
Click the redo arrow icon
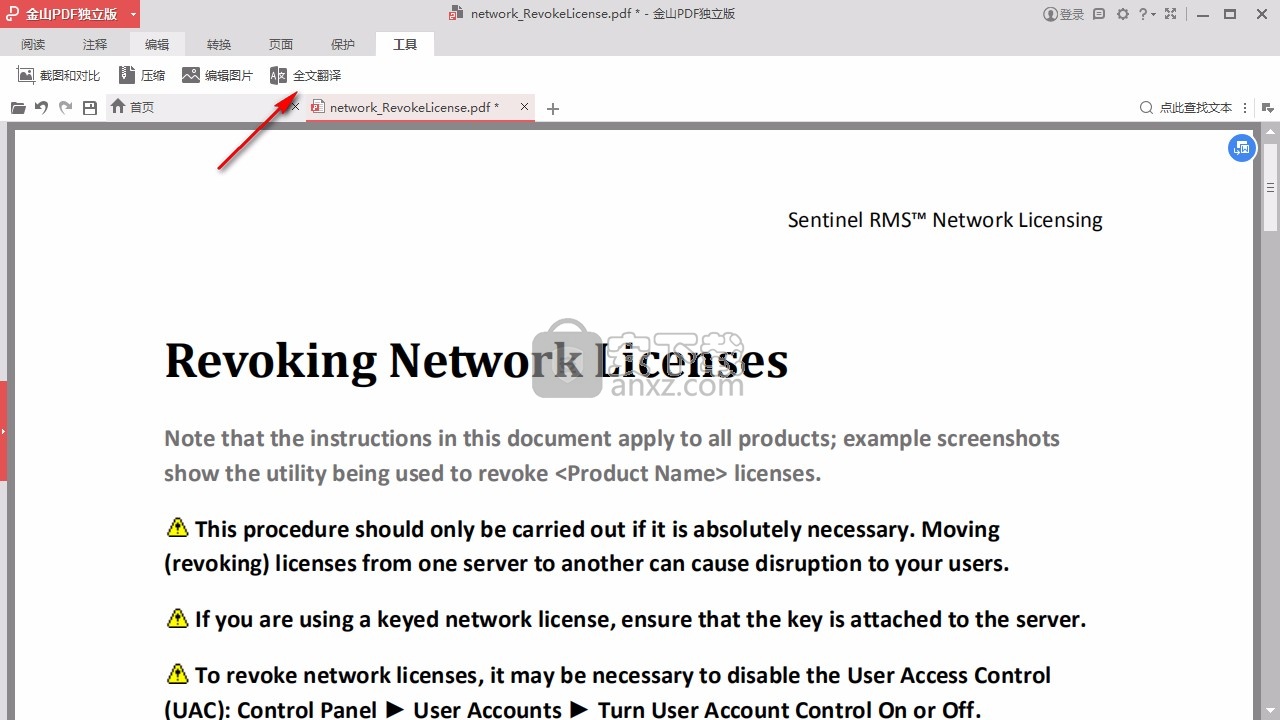65,108
